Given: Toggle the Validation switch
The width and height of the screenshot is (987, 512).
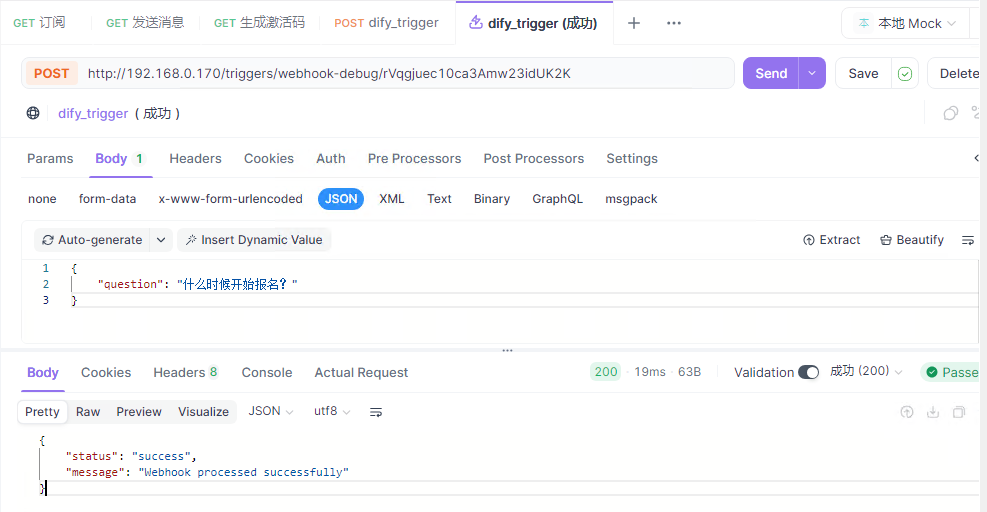Looking at the screenshot, I should click(x=808, y=372).
